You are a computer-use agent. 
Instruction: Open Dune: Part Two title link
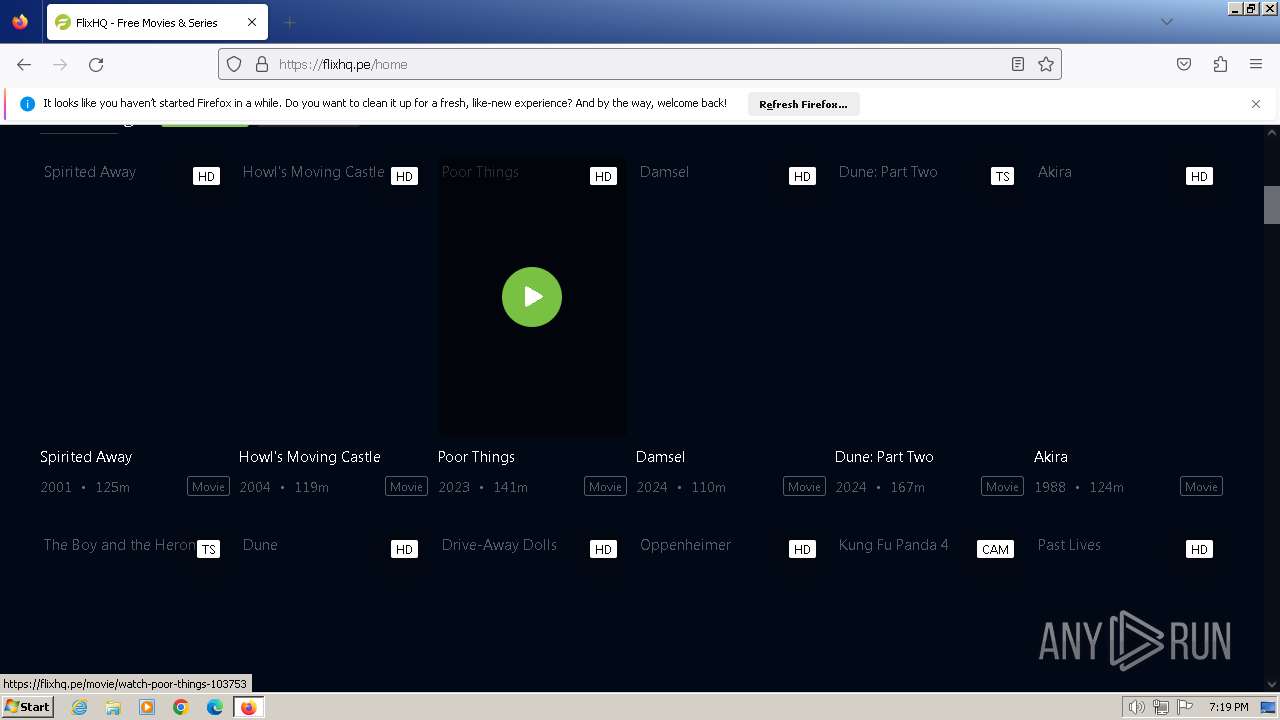[x=884, y=457]
